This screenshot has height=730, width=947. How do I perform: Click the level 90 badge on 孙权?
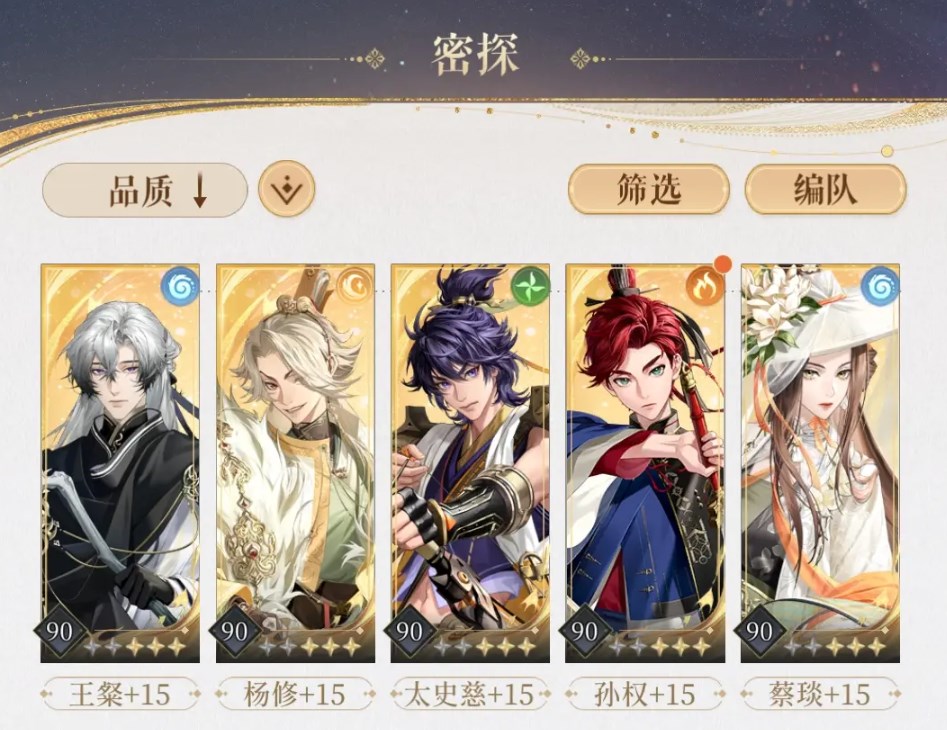point(583,632)
